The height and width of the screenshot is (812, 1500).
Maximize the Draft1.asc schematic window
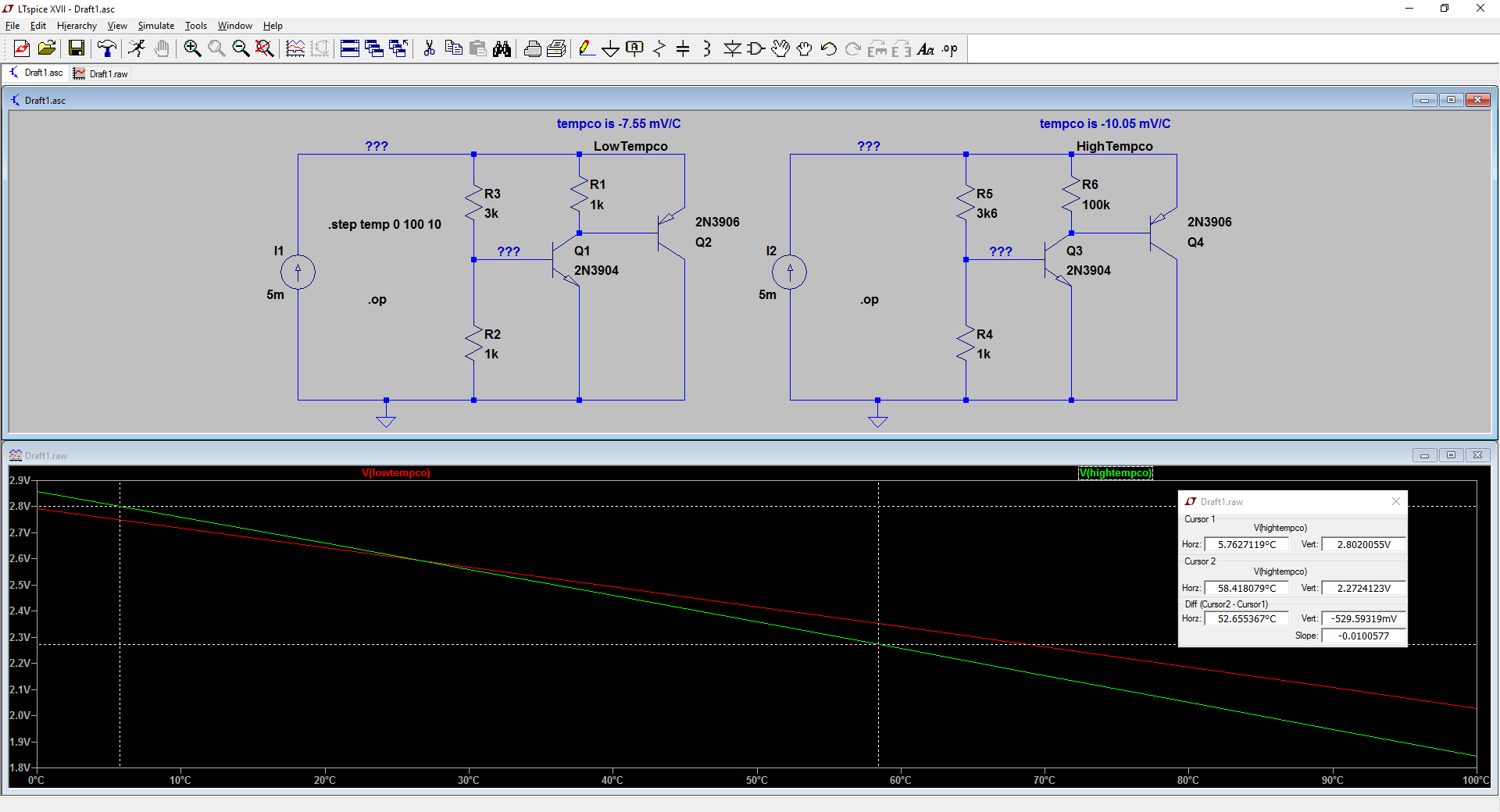coord(1451,100)
